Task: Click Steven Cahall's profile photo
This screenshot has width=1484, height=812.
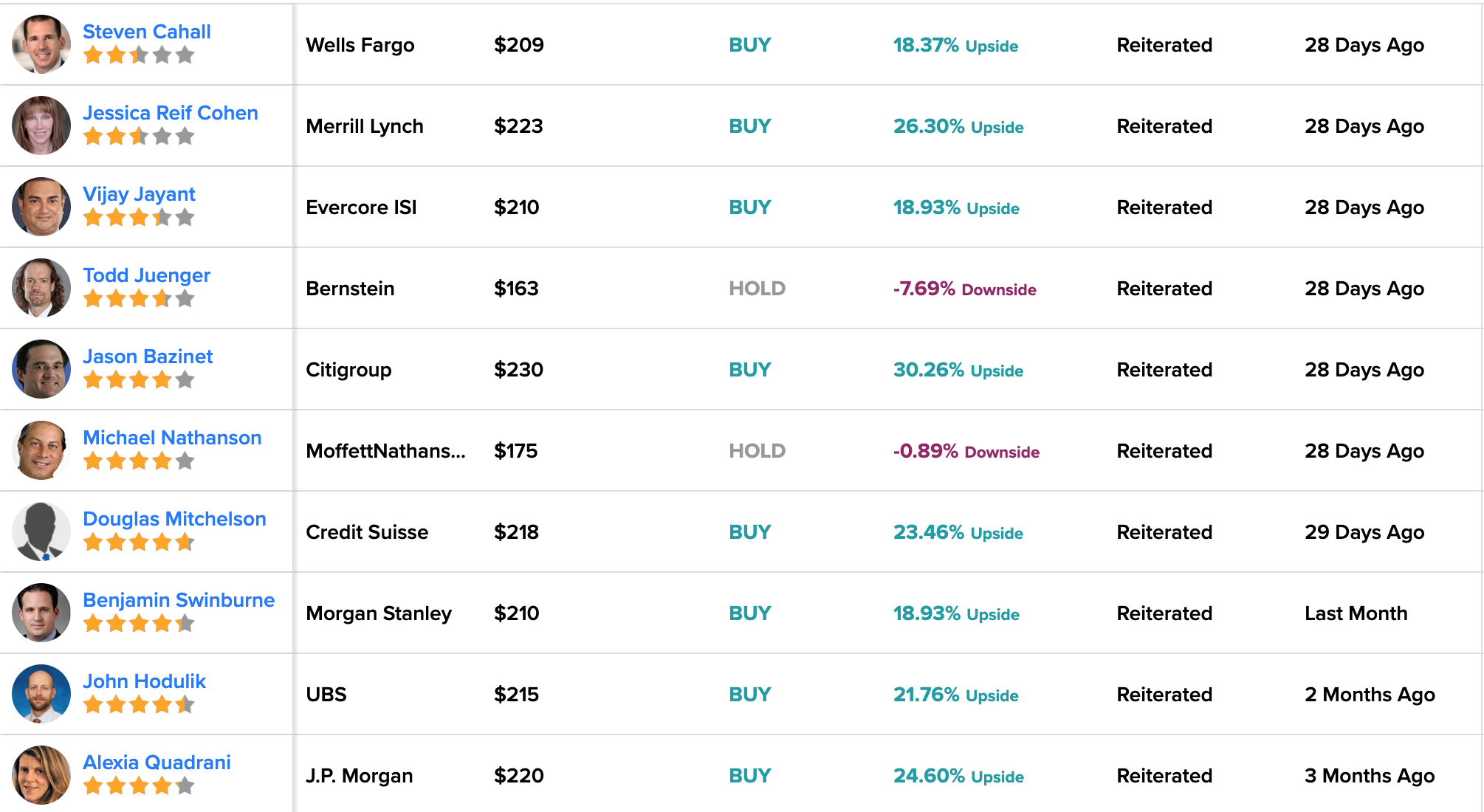Action: pos(41,44)
